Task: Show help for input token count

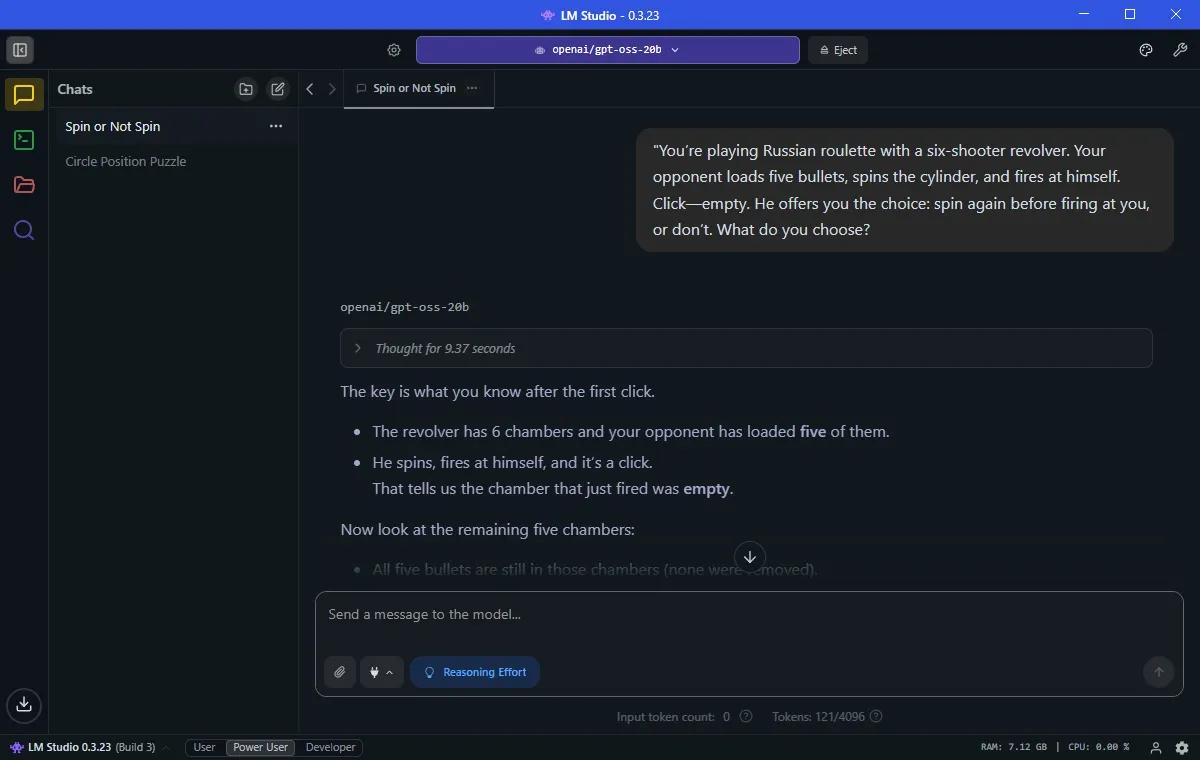Action: [x=748, y=717]
